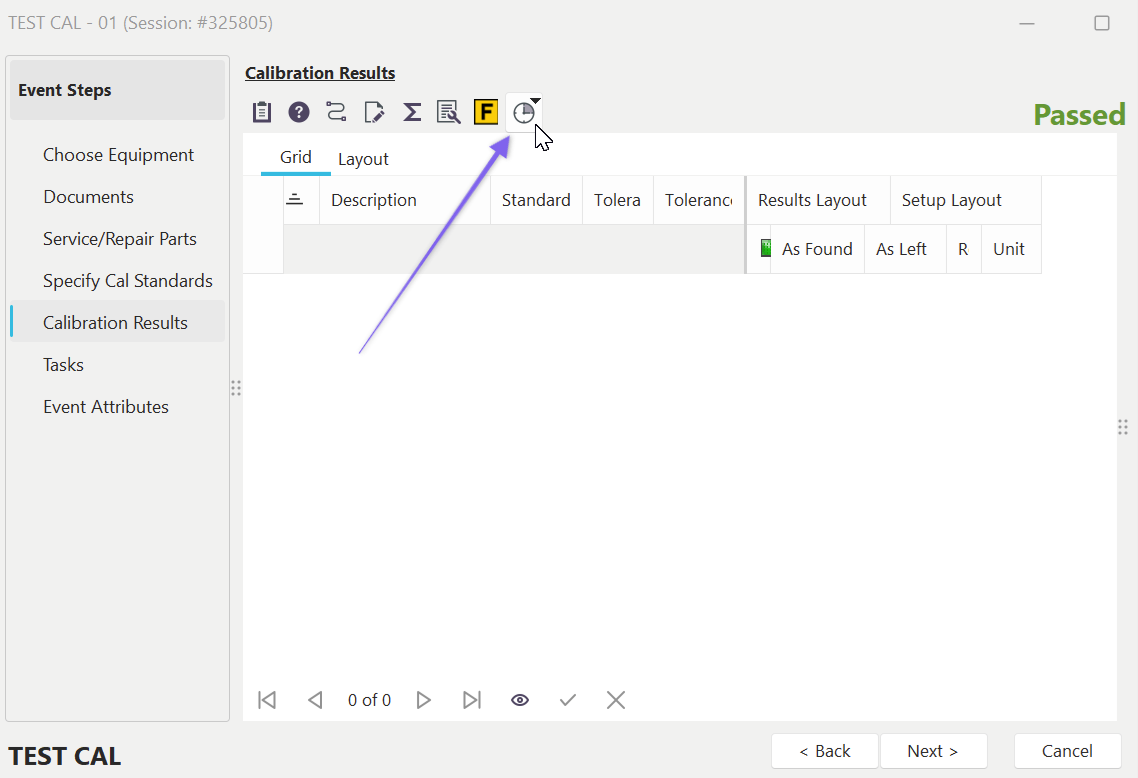
Task: Click the route path toolbar icon
Action: pos(336,112)
